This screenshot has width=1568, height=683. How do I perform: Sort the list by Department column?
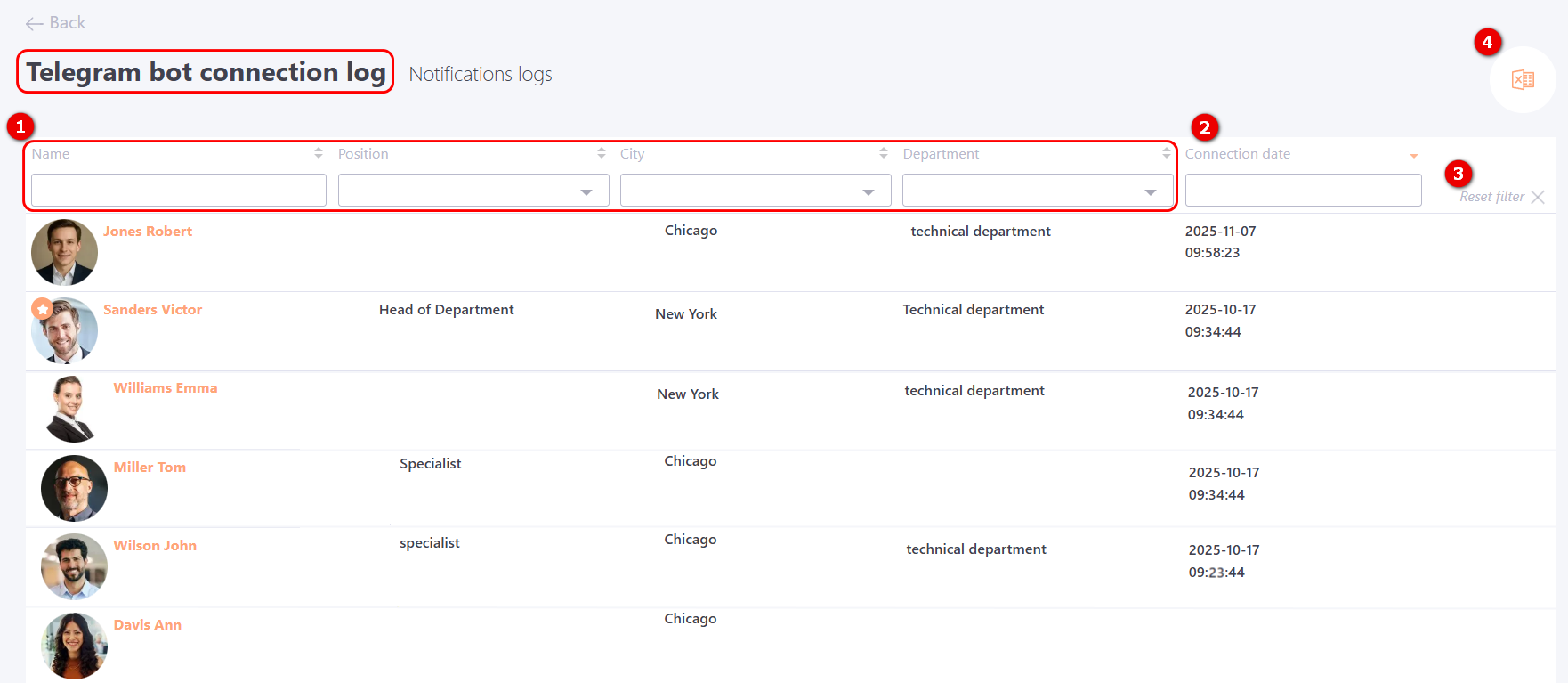click(1166, 153)
